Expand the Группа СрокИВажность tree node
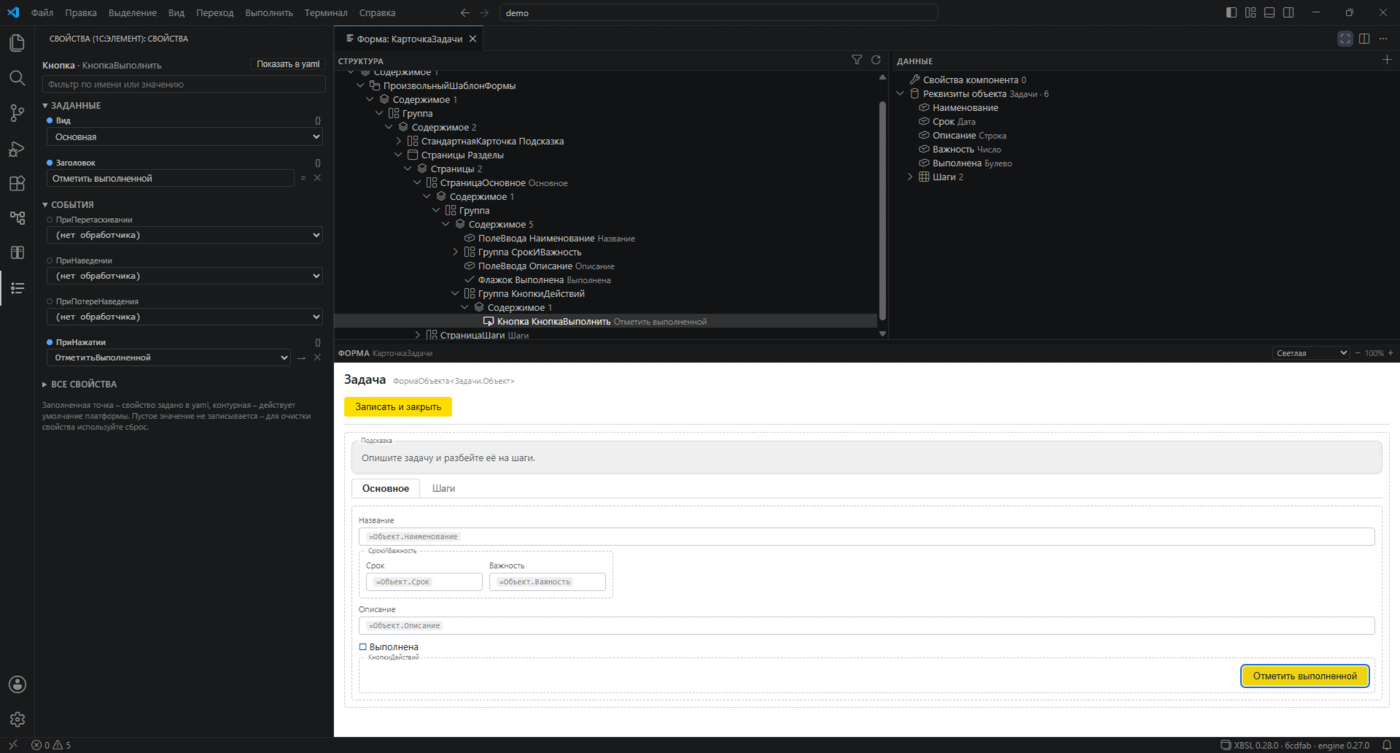This screenshot has width=1400, height=753. pyautogui.click(x=455, y=252)
